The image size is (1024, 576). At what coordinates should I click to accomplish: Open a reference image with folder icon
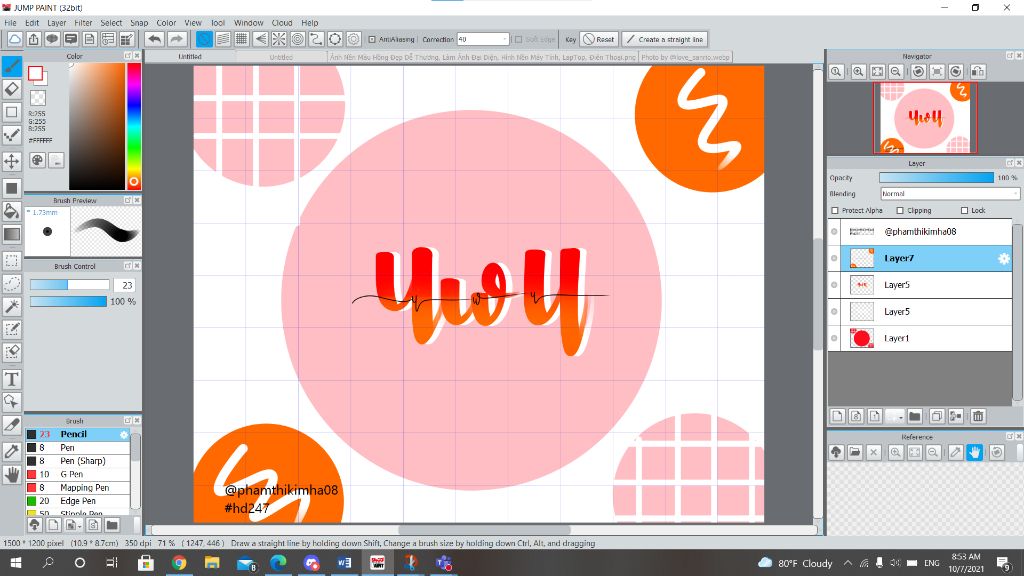point(855,452)
